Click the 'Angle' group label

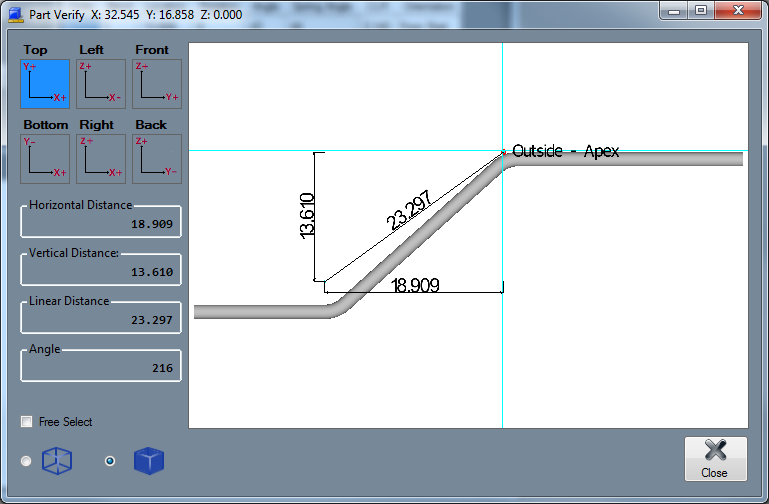coord(45,349)
